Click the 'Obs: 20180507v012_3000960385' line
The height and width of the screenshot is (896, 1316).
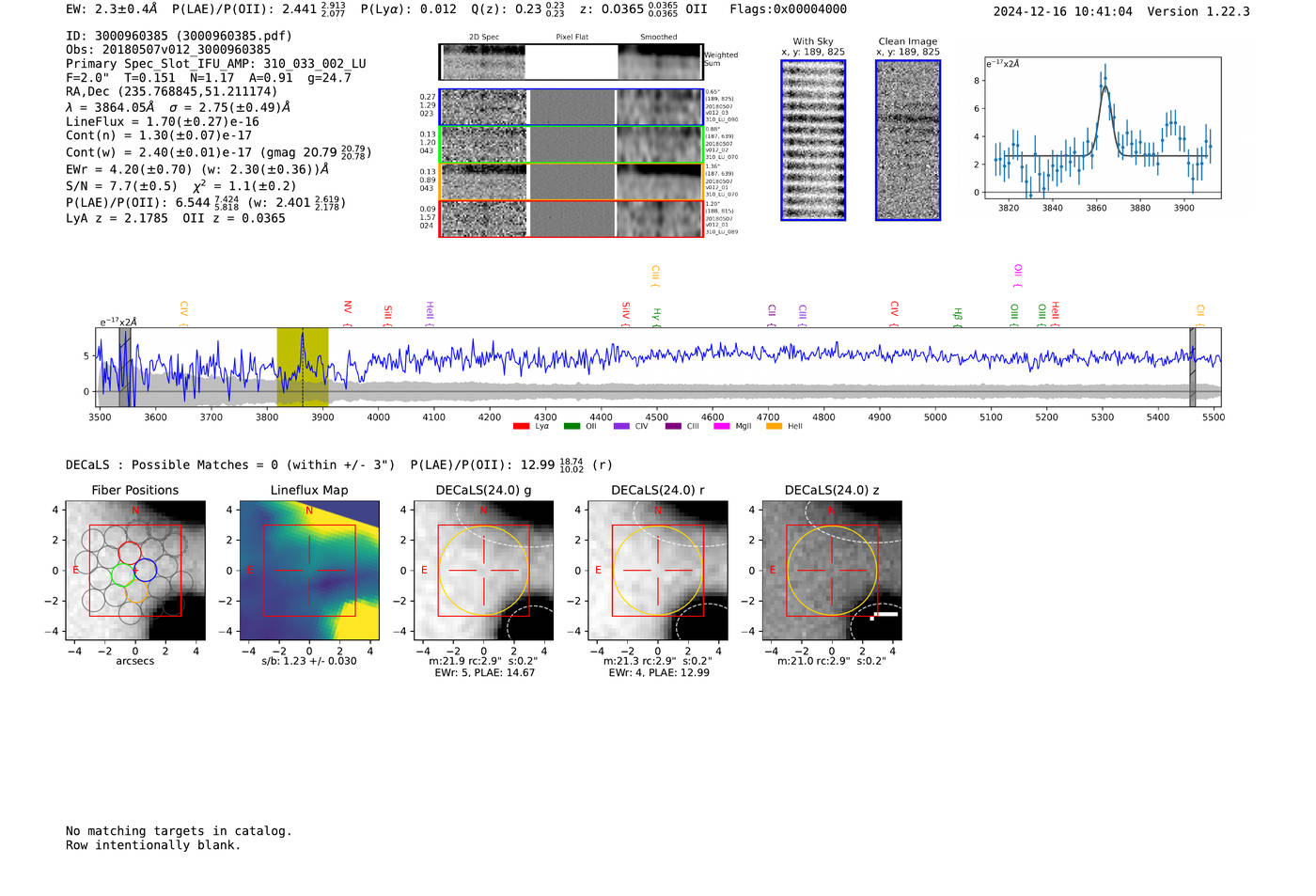[x=168, y=50]
